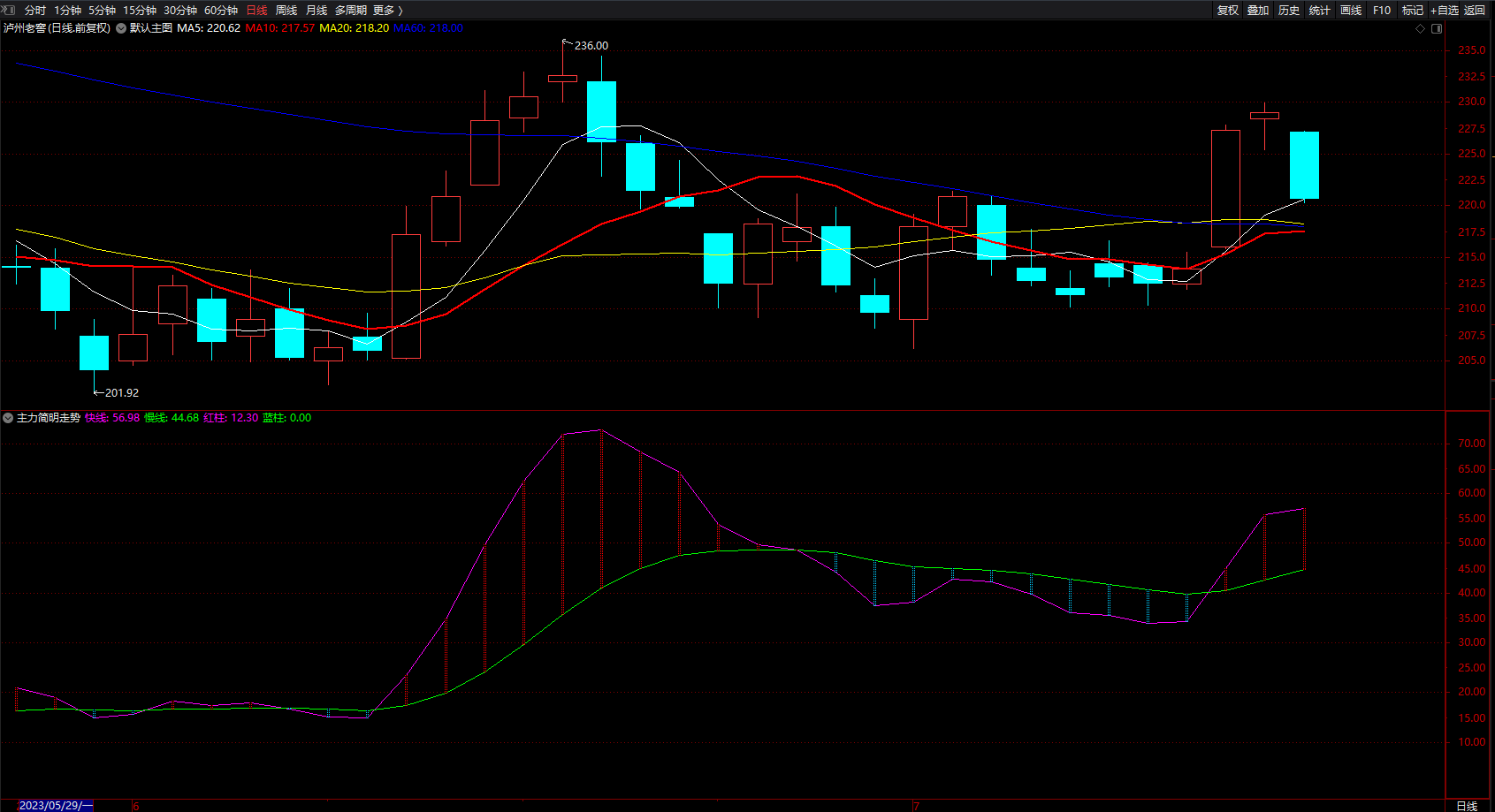Click the 标记 mark button
Screen dimensions: 1495x812
tap(1413, 11)
